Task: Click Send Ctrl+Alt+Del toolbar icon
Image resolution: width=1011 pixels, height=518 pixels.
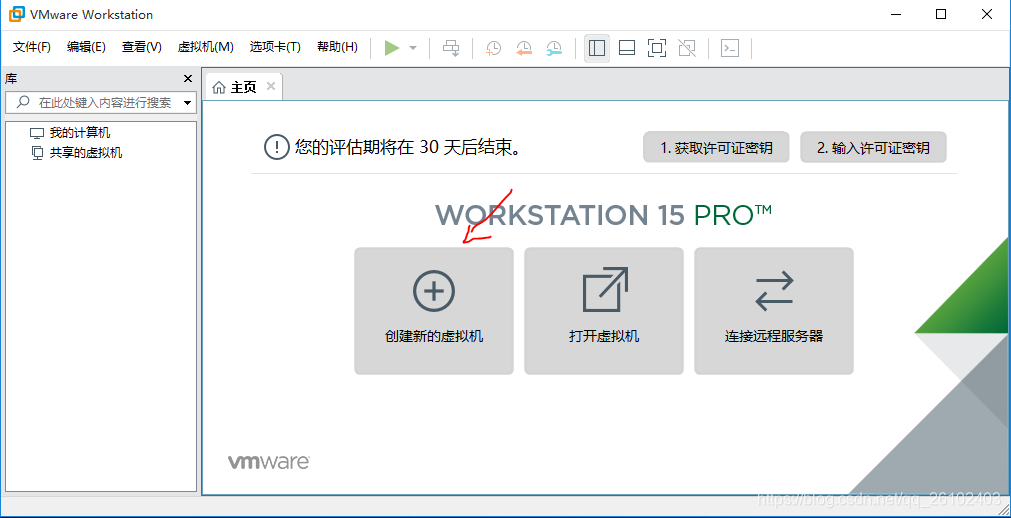Action: (451, 48)
